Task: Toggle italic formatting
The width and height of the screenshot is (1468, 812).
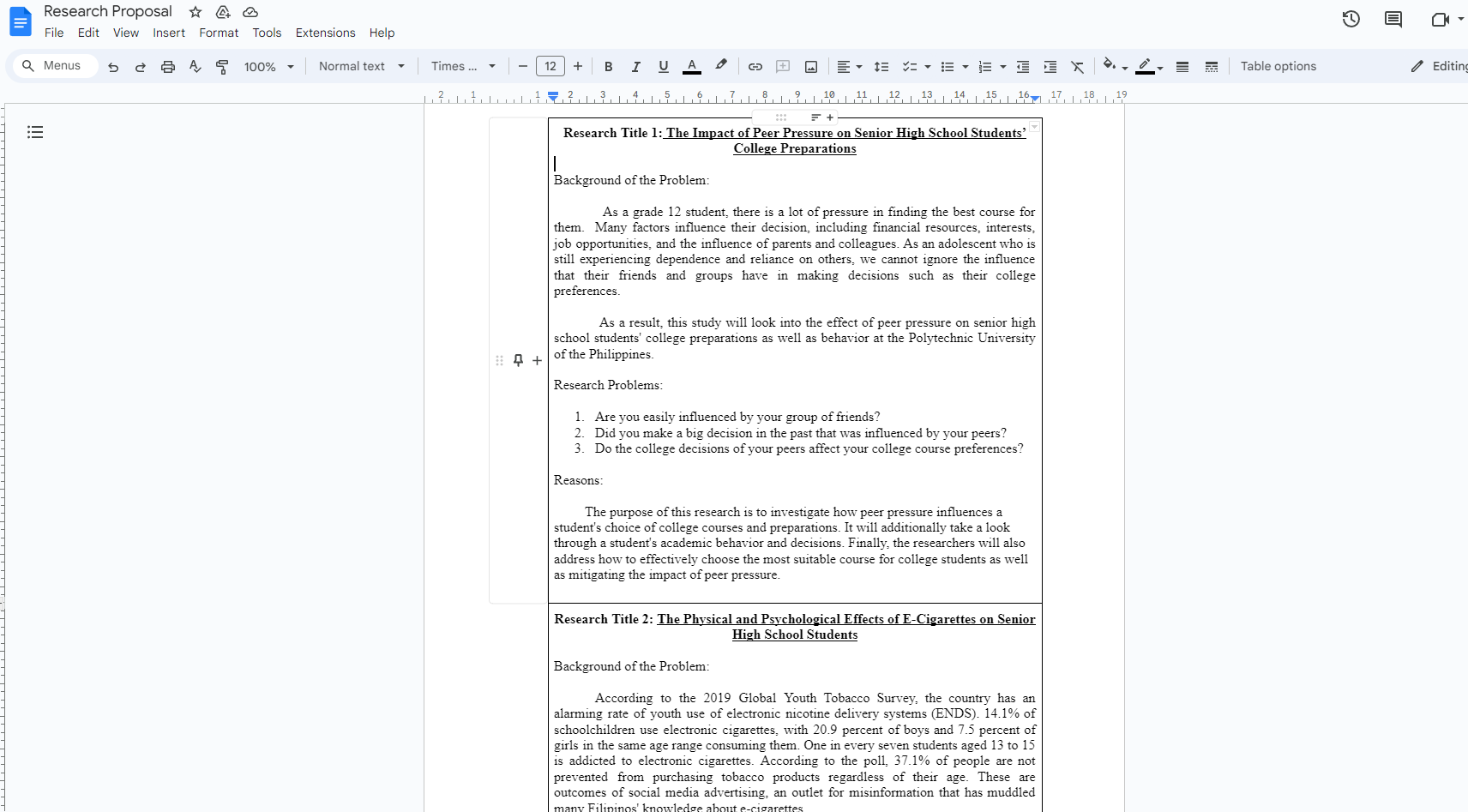Action: pos(636,66)
